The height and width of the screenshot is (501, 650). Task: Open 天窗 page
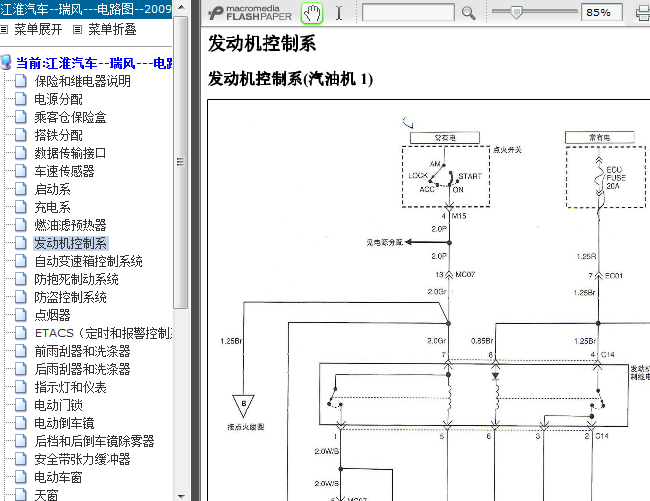coord(46,495)
